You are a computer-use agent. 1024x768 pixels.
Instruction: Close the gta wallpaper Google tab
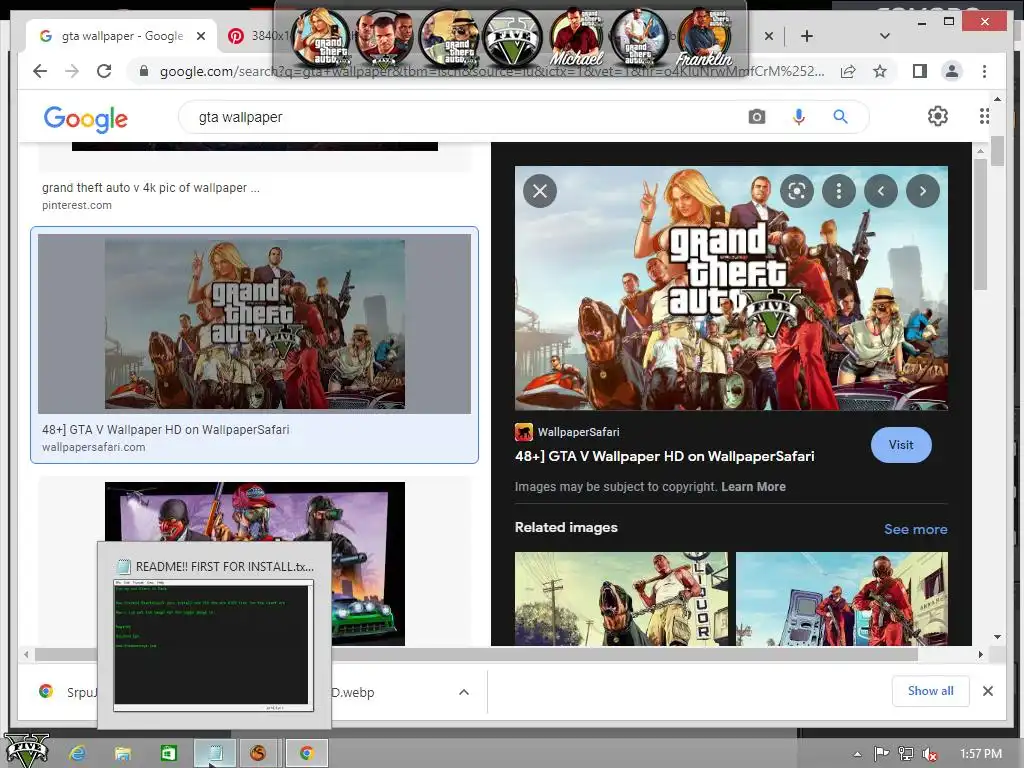coord(201,36)
